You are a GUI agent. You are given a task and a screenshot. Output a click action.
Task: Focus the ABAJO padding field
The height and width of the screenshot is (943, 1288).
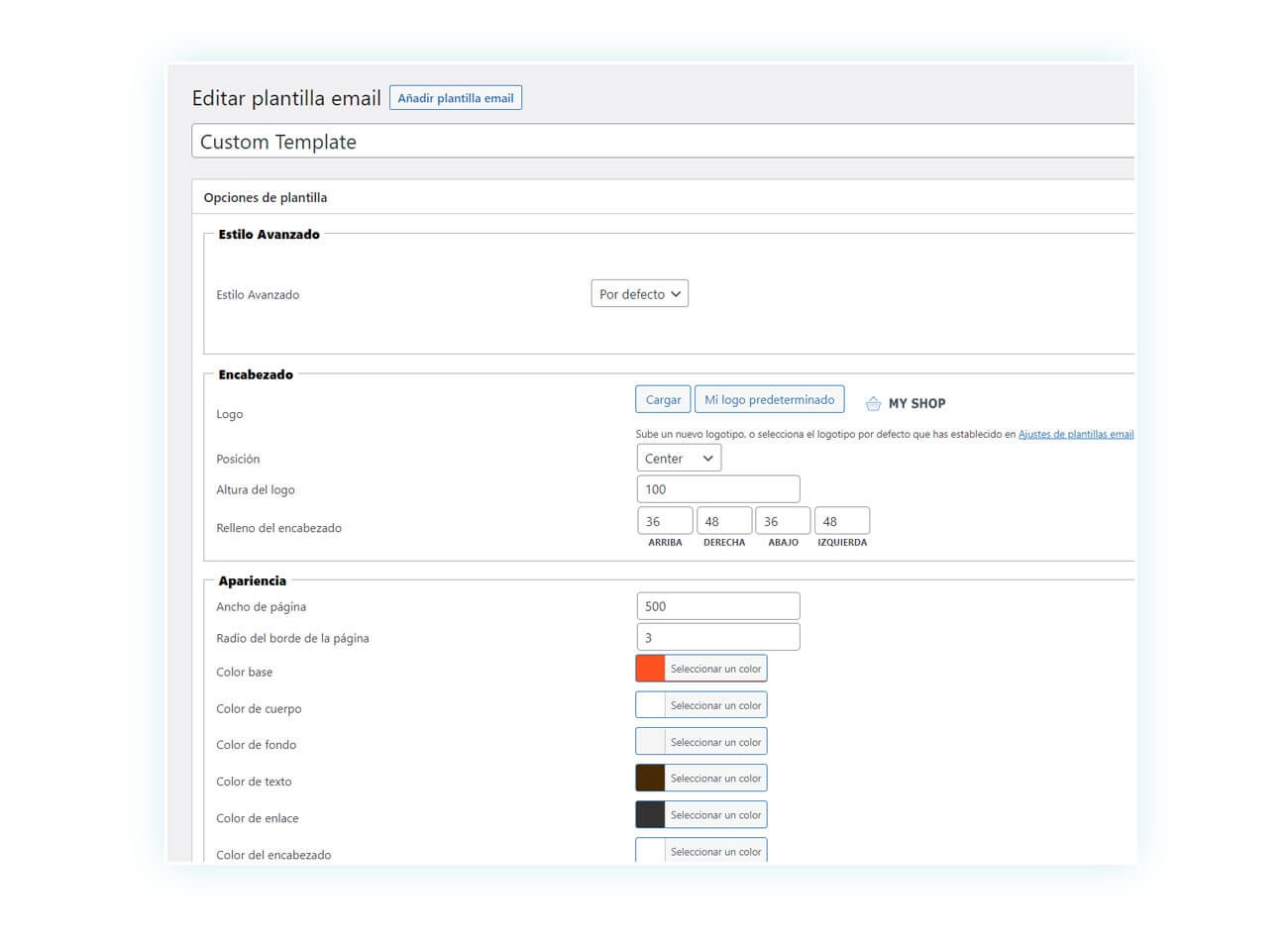783,521
